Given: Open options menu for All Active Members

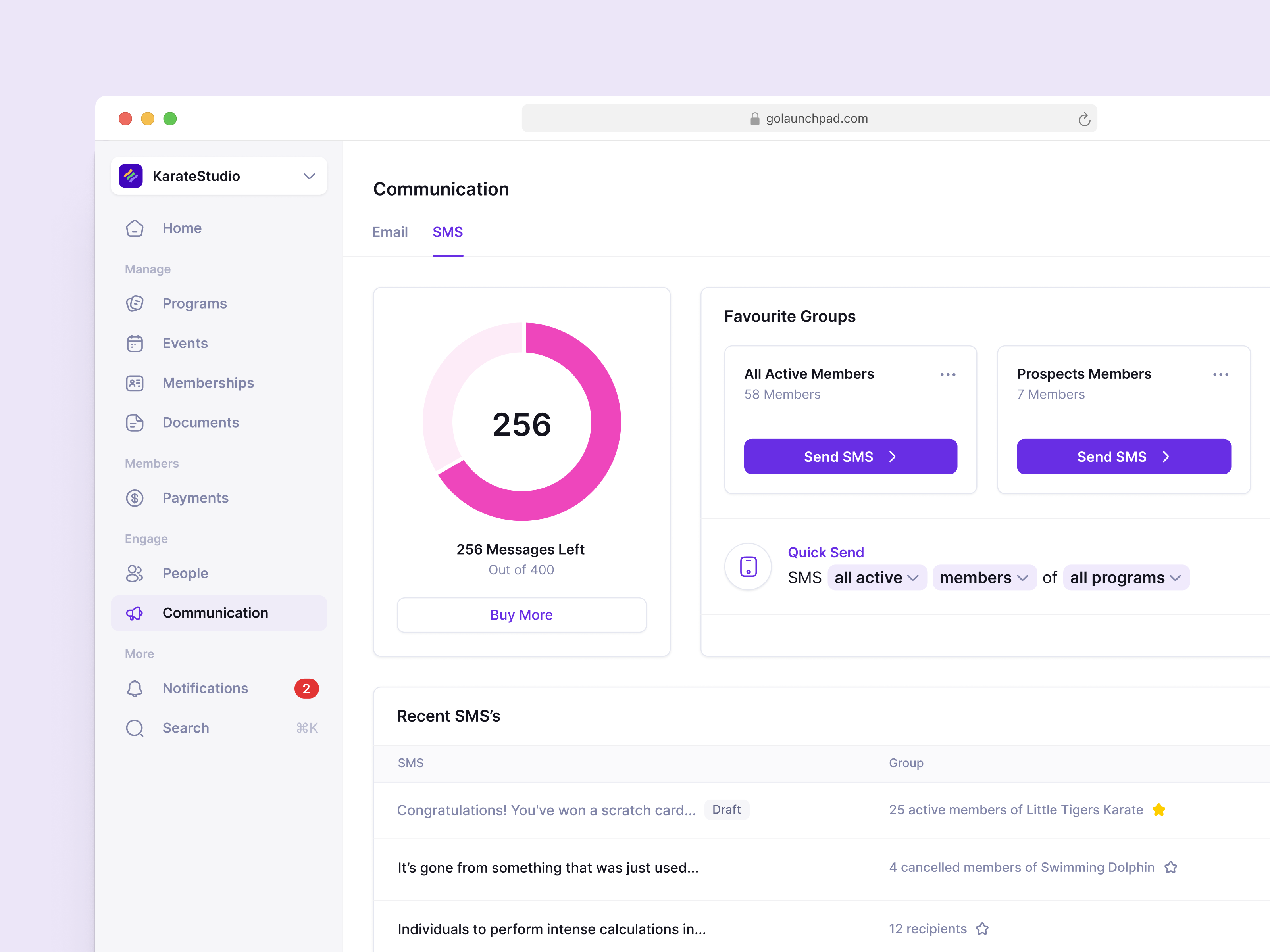Looking at the screenshot, I should tap(948, 375).
